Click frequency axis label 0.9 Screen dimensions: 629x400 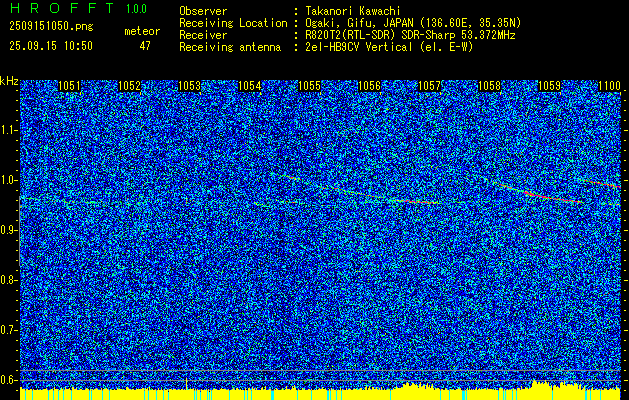point(8,230)
